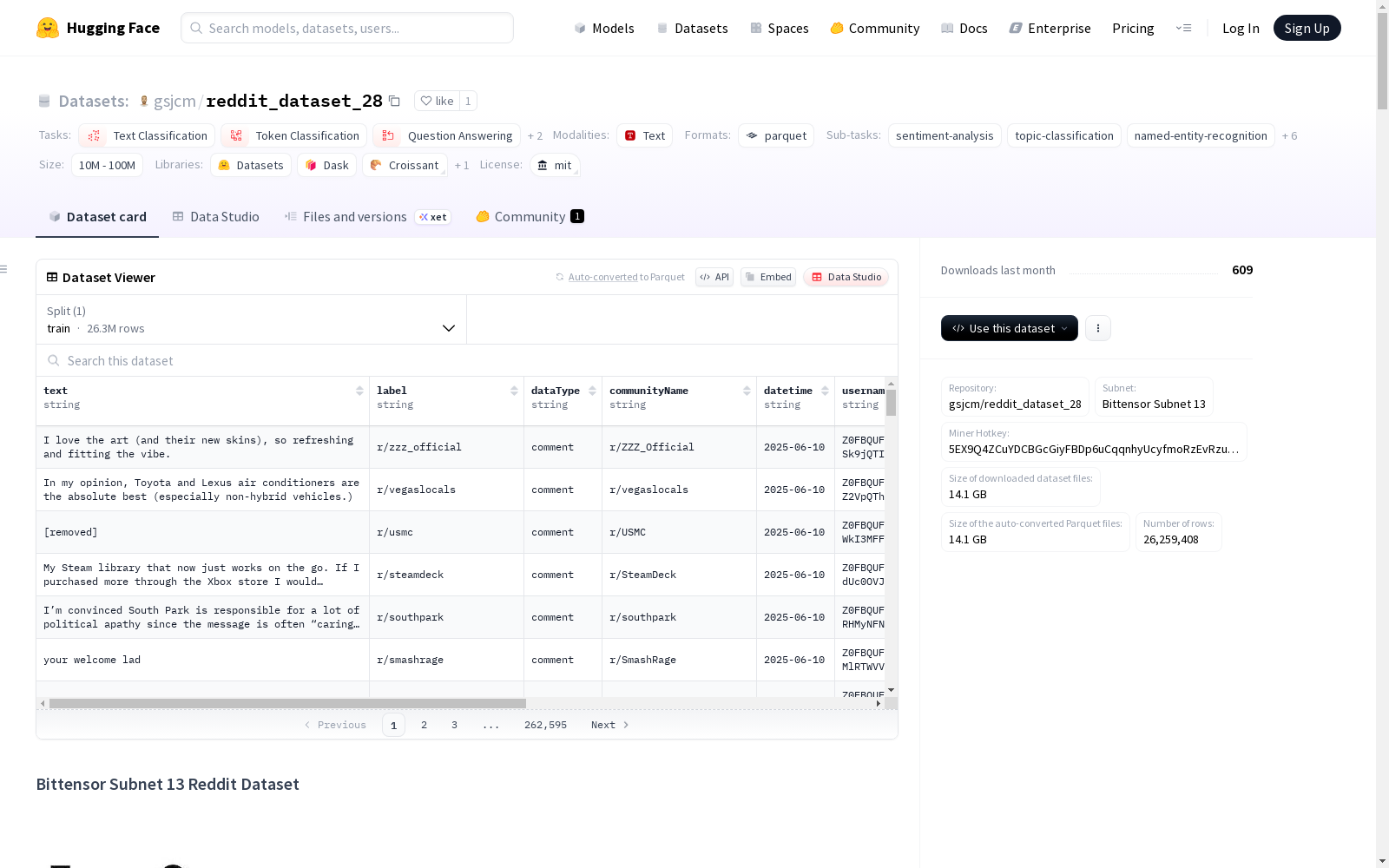Viewport: 1389px width, 868px height.
Task: Click the sentiment-analysis sub-task tag
Action: pyautogui.click(x=945, y=135)
